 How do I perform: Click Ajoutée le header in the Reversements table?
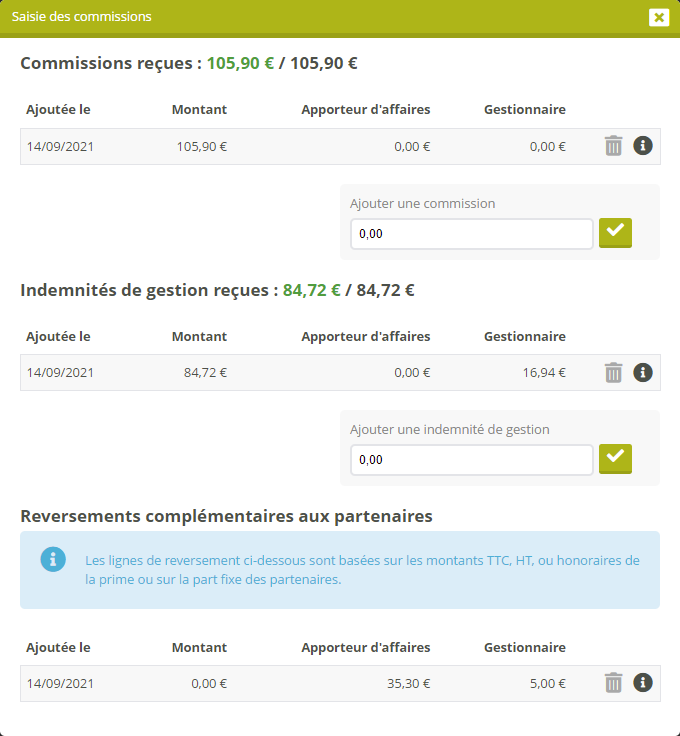(58, 647)
